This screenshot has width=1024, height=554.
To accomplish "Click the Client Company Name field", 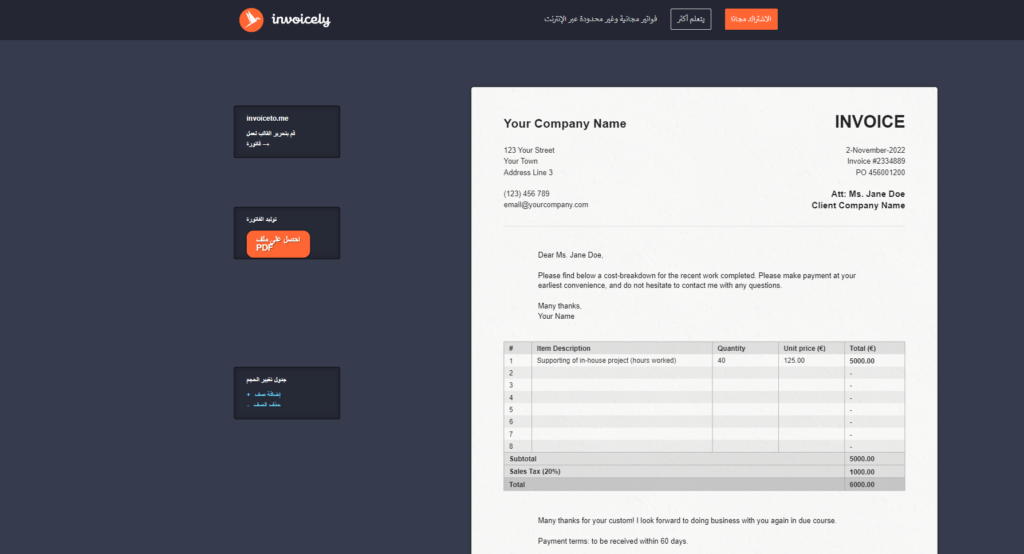I will (858, 206).
